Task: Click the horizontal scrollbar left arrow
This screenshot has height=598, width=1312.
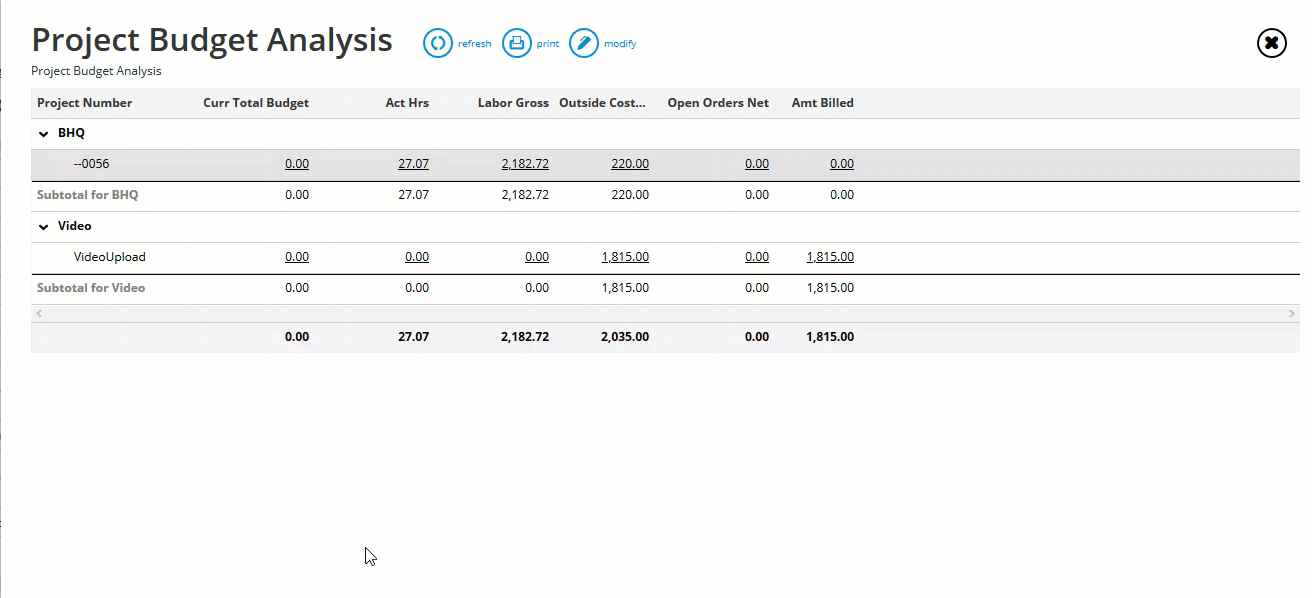Action: 39,314
